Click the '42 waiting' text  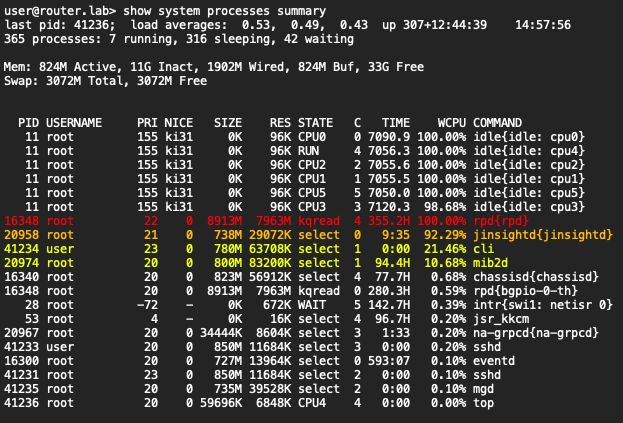click(319, 39)
